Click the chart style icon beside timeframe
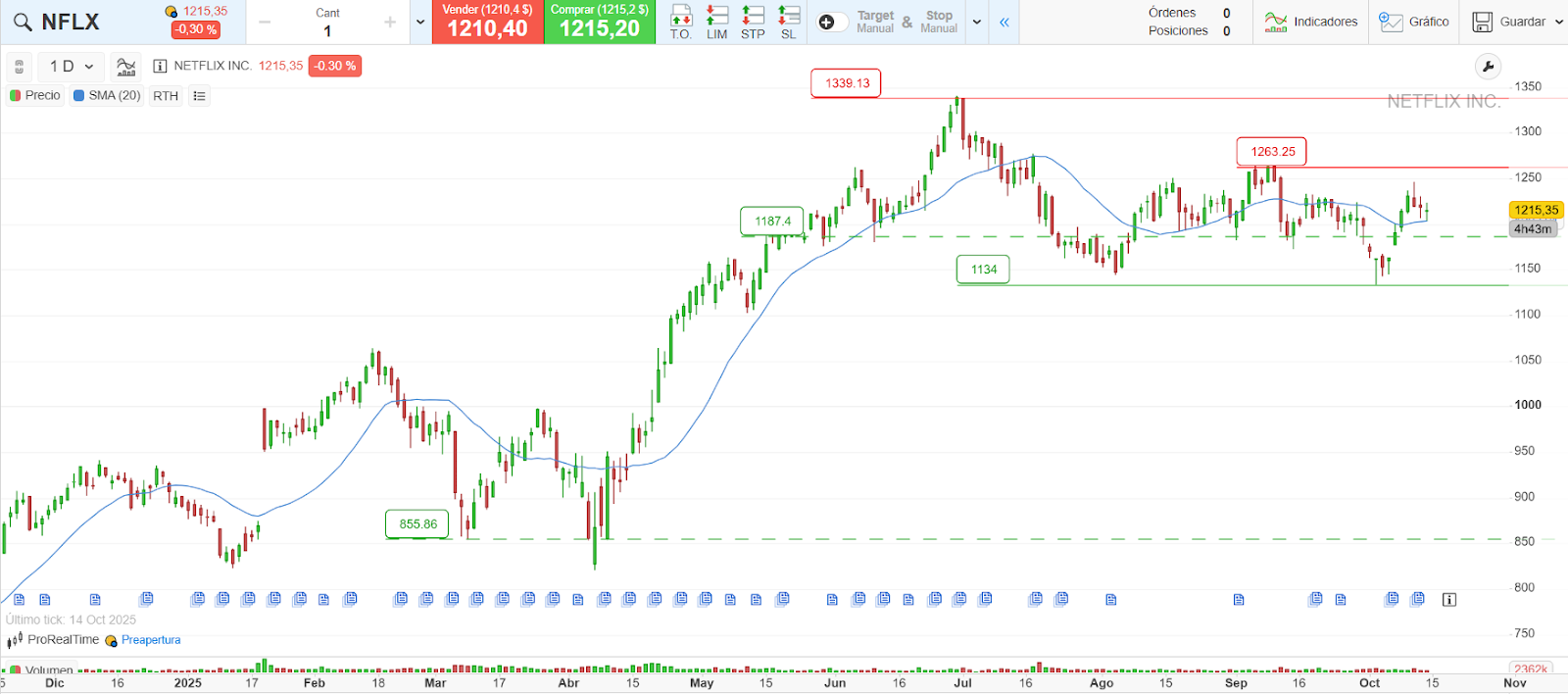The width and height of the screenshot is (1568, 694). pyautogui.click(x=125, y=67)
